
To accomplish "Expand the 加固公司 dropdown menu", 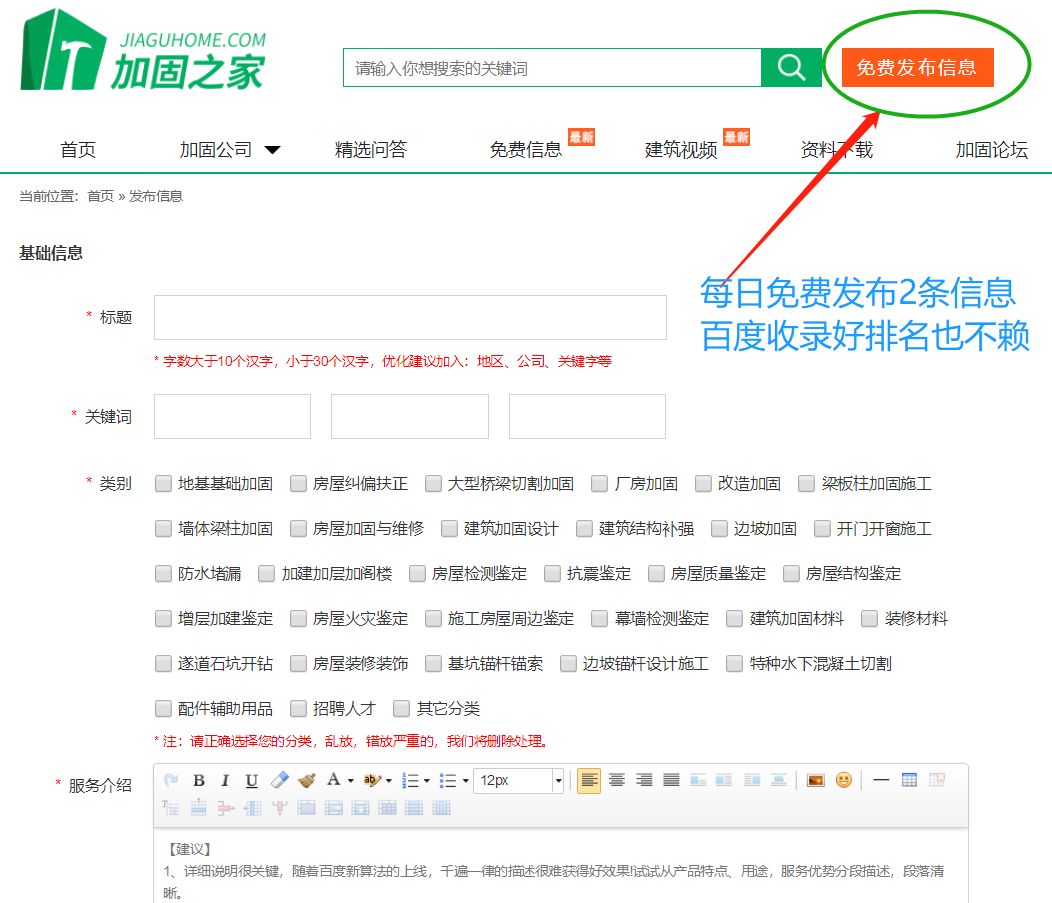I will pos(272,150).
